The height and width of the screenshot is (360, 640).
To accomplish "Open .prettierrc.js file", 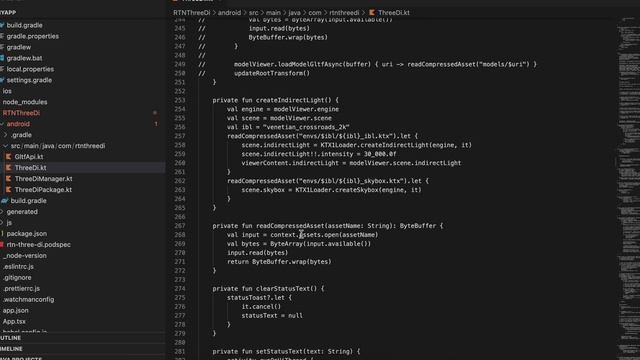I will pos(21,289).
